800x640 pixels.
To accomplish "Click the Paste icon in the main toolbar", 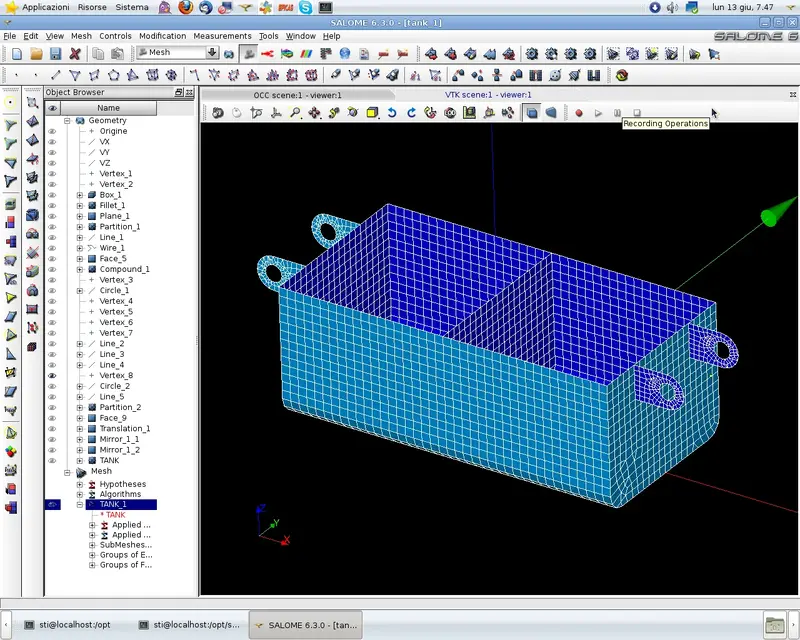I will [117, 54].
